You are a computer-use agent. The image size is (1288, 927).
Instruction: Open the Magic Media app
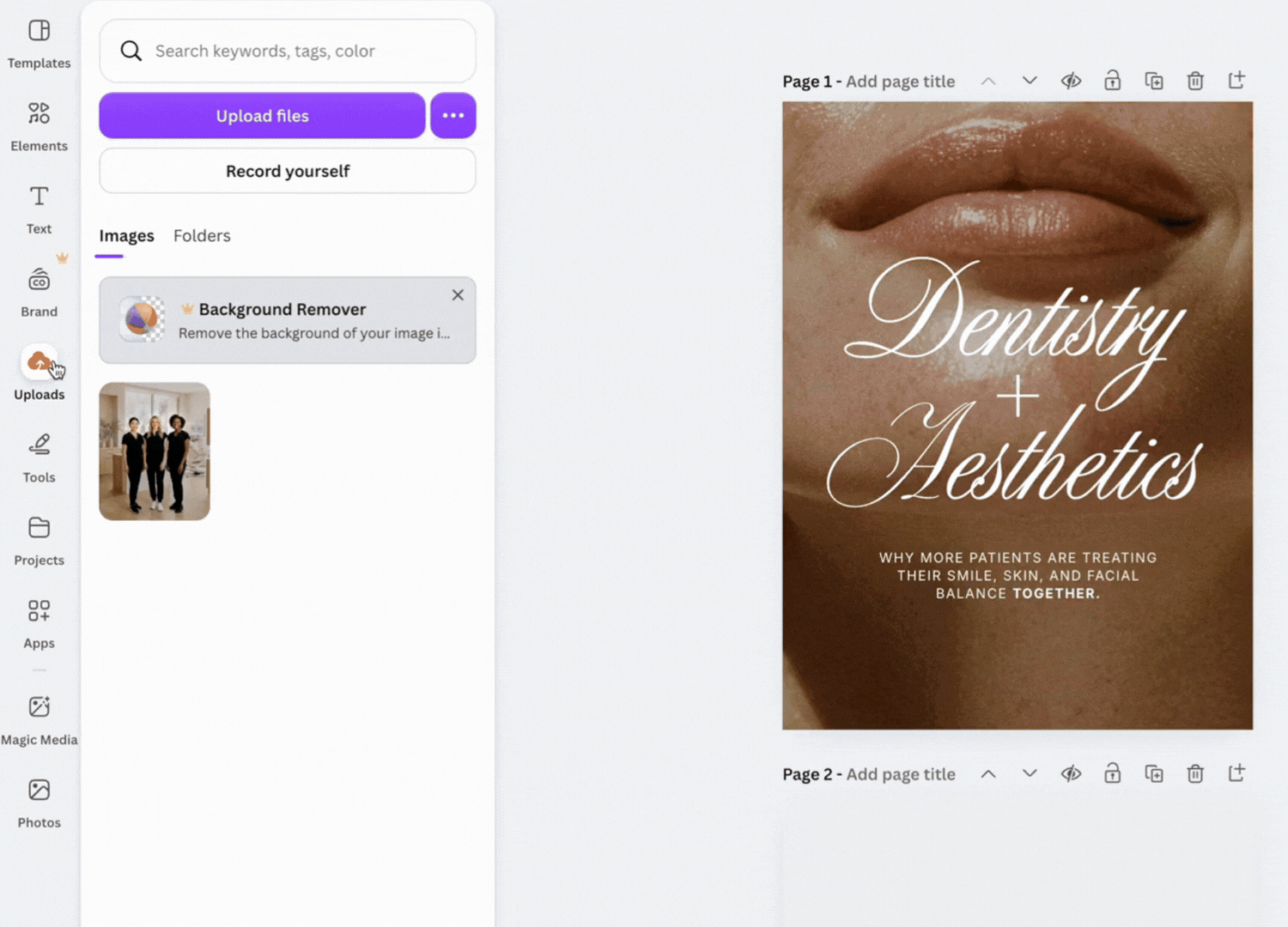pos(39,720)
